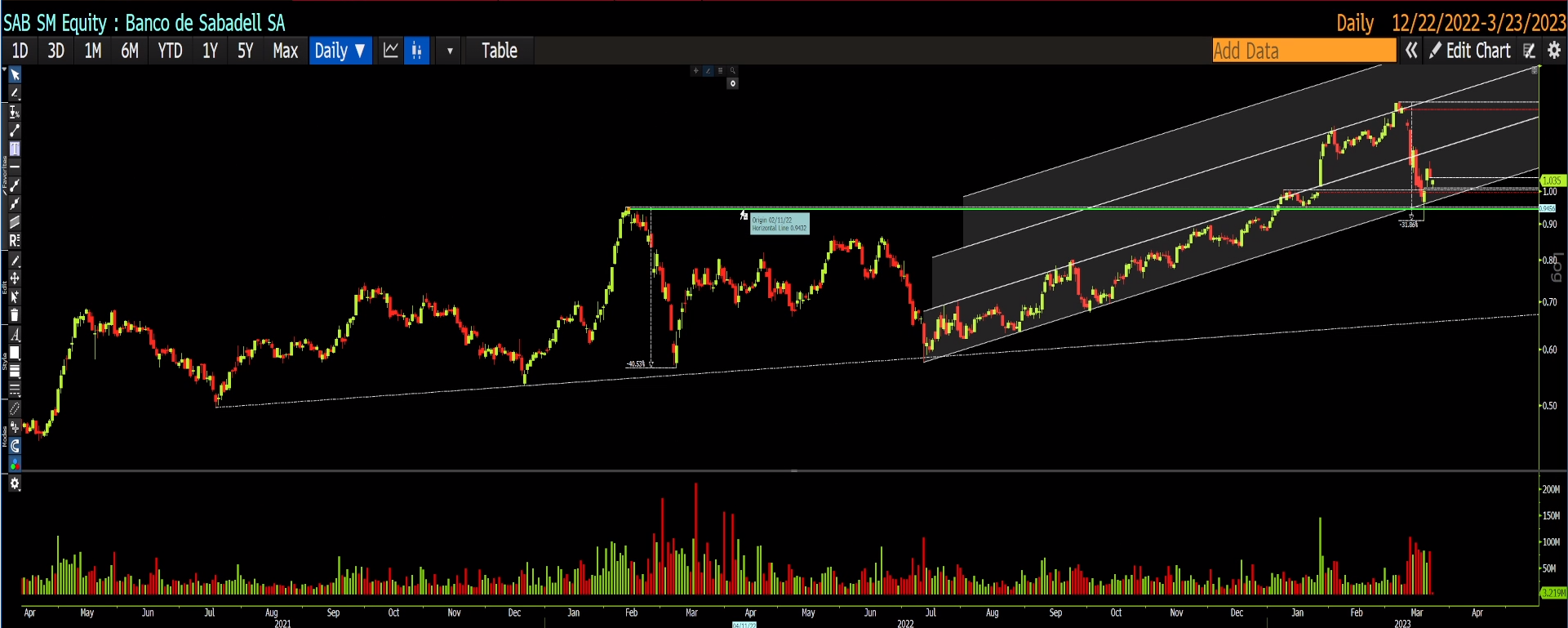The image size is (1568, 628).
Task: Click the SAB SM Equity security title
Action: pos(144,23)
